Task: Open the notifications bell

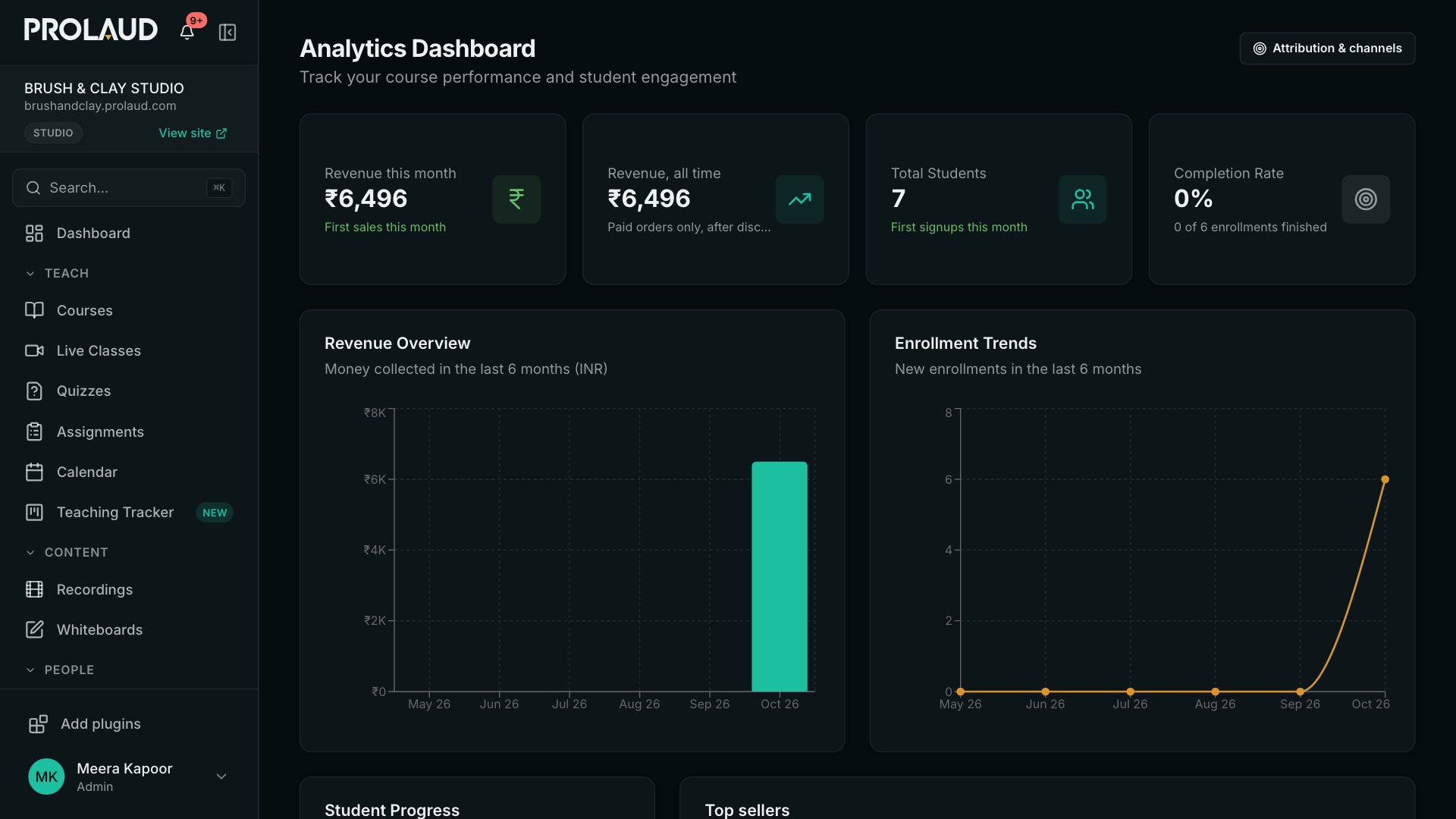Action: coord(187,32)
